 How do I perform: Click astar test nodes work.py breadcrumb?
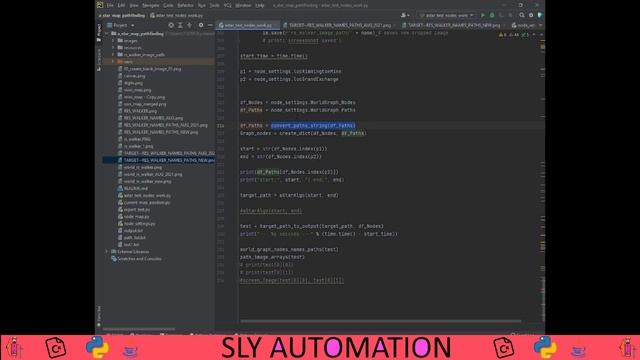pos(176,16)
